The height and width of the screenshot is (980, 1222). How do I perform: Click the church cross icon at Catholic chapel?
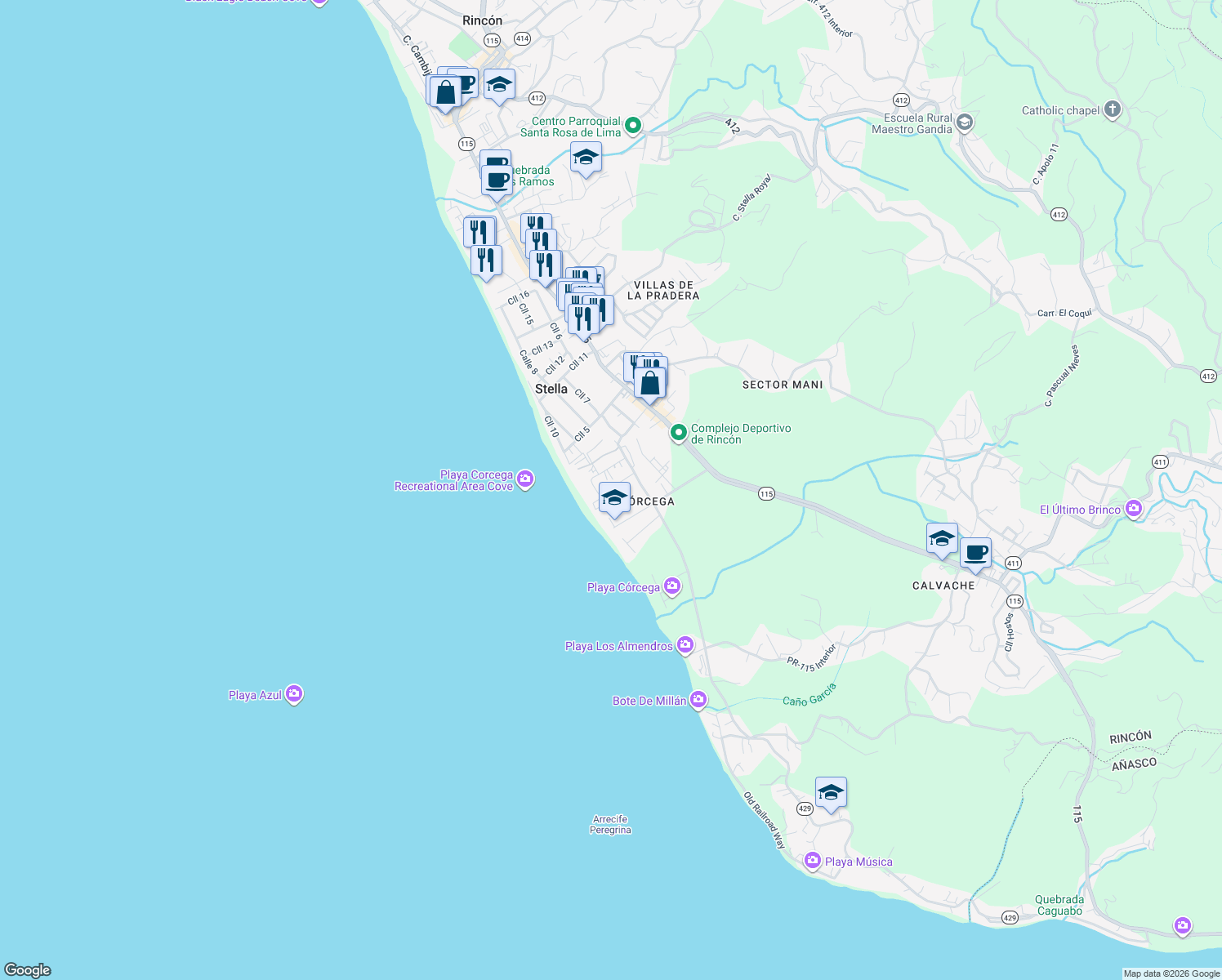pos(1111,109)
